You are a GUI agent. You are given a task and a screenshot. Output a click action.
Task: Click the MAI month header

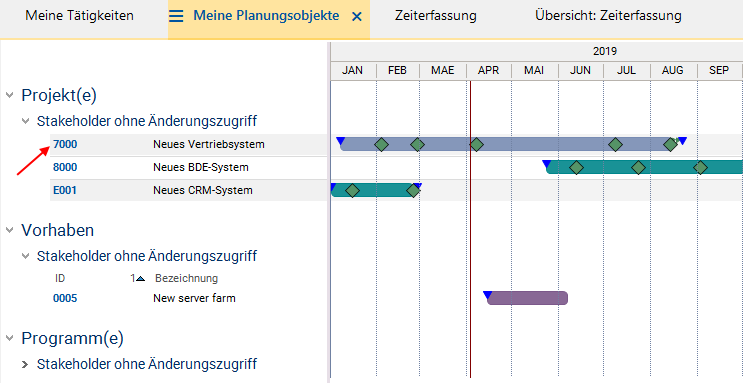click(535, 71)
